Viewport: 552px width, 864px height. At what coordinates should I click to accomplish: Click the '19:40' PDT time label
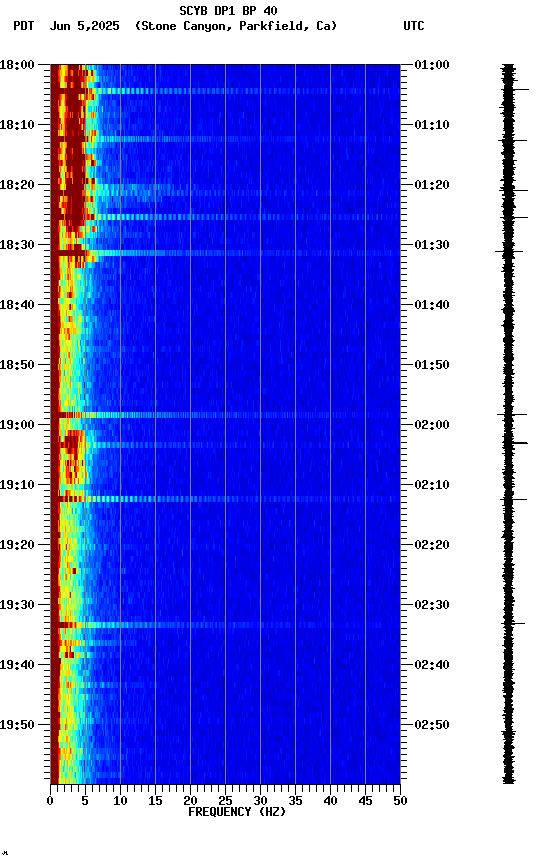17,665
